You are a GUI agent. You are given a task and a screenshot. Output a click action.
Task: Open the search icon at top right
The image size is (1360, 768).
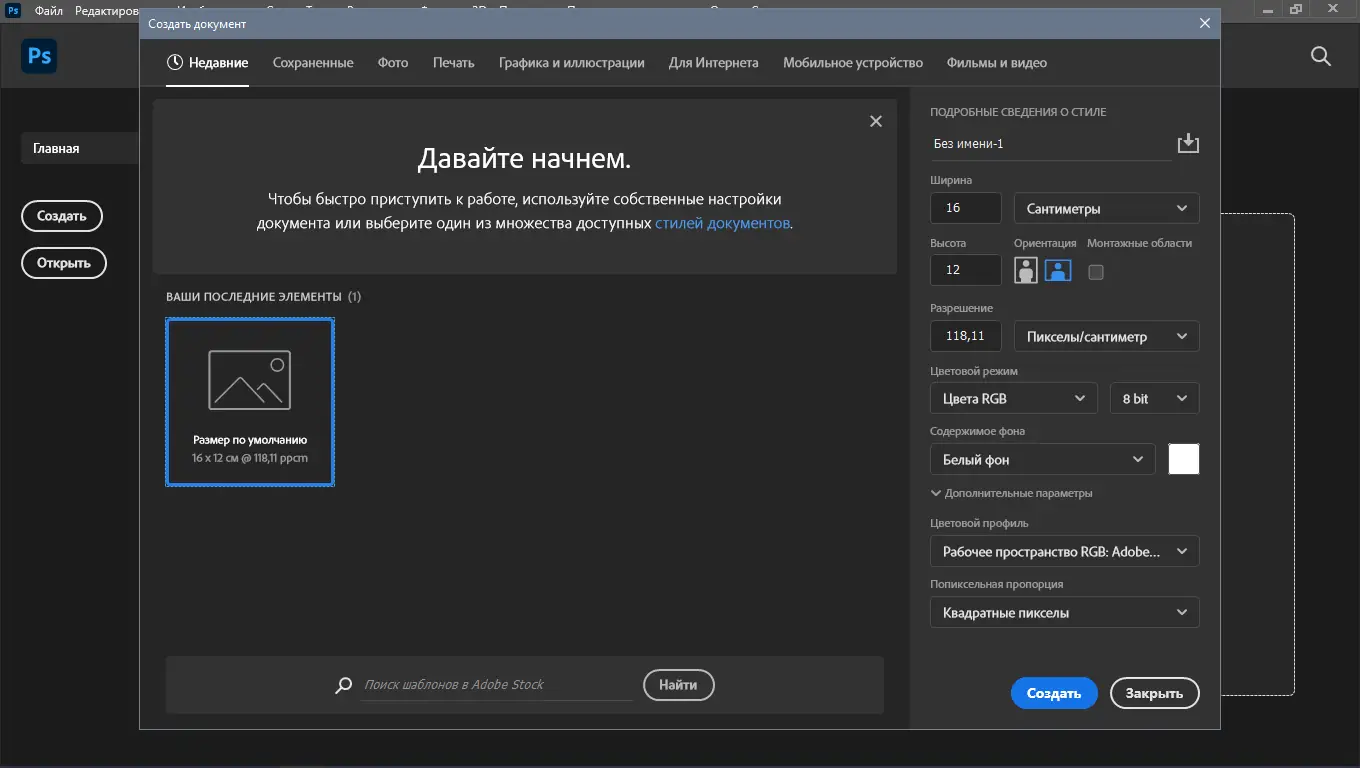pos(1320,57)
